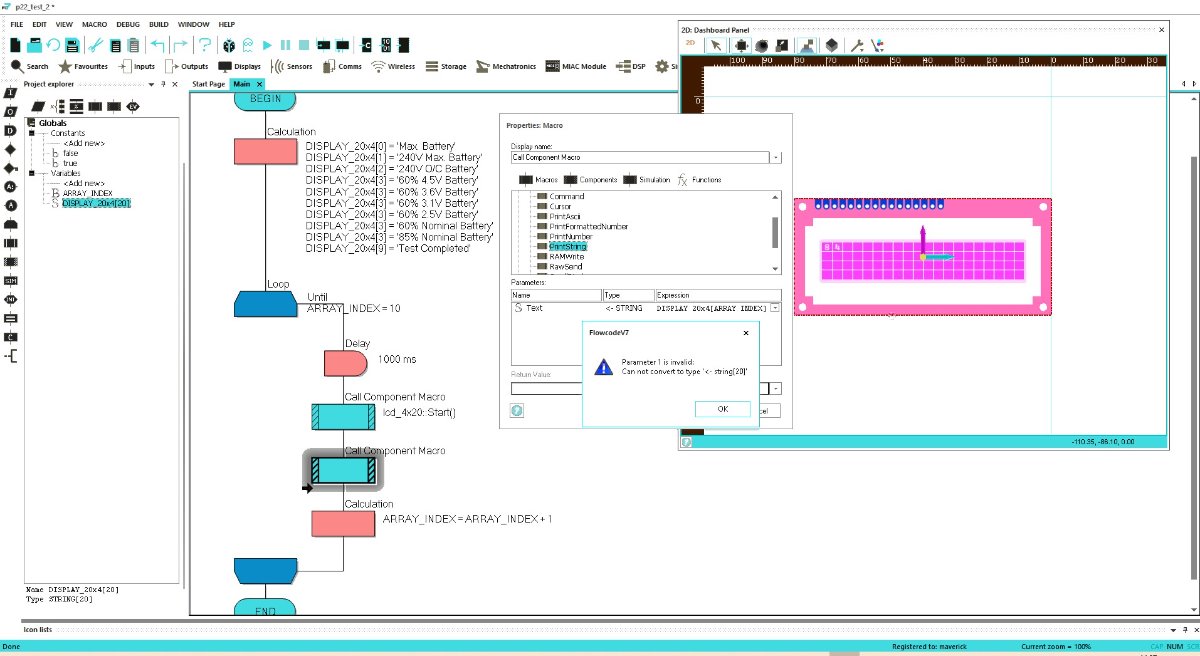Select the Decision diamond icon in left toolbar
1200x656 pixels.
(x=10, y=149)
